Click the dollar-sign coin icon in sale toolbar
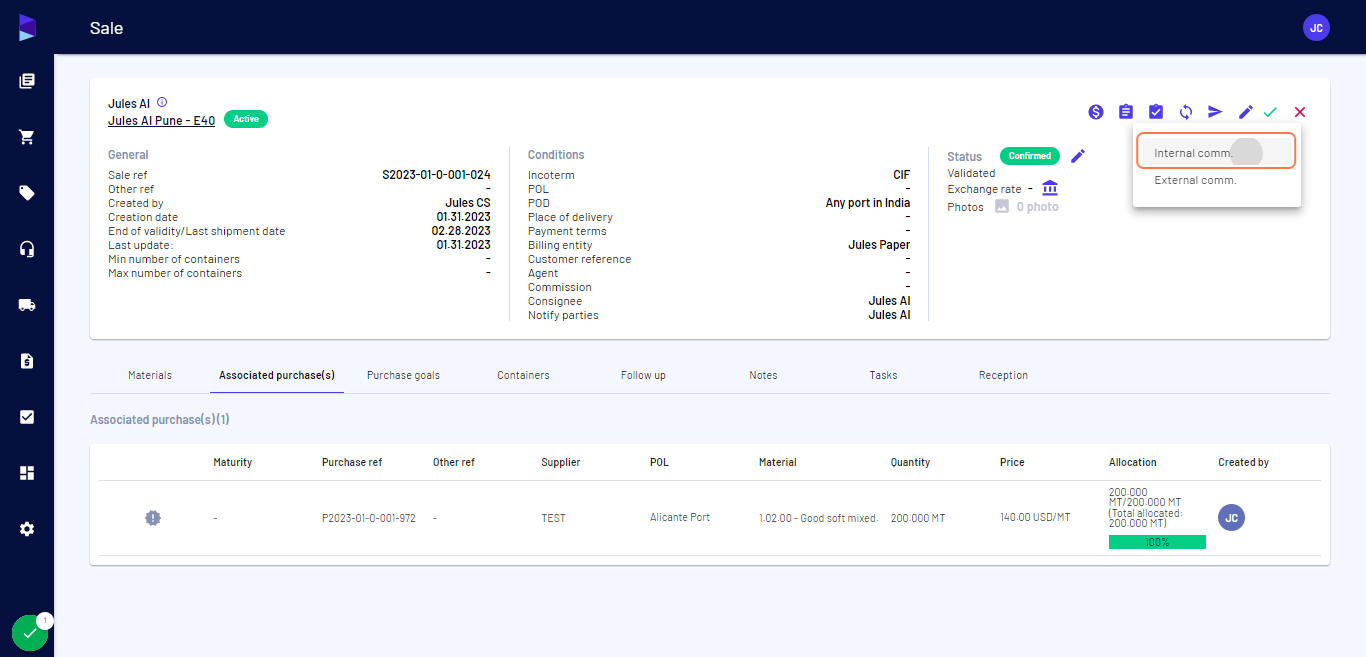The height and width of the screenshot is (657, 1366). click(1096, 112)
